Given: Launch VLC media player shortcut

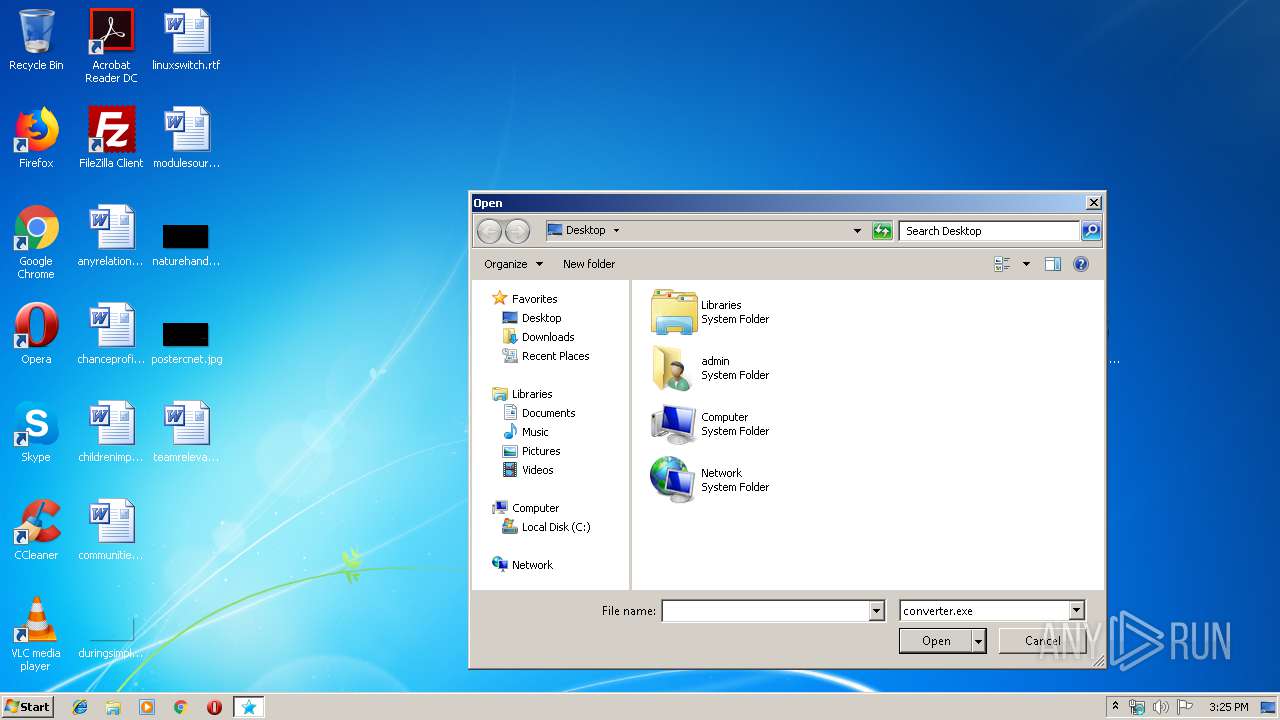Looking at the screenshot, I should tap(36, 634).
